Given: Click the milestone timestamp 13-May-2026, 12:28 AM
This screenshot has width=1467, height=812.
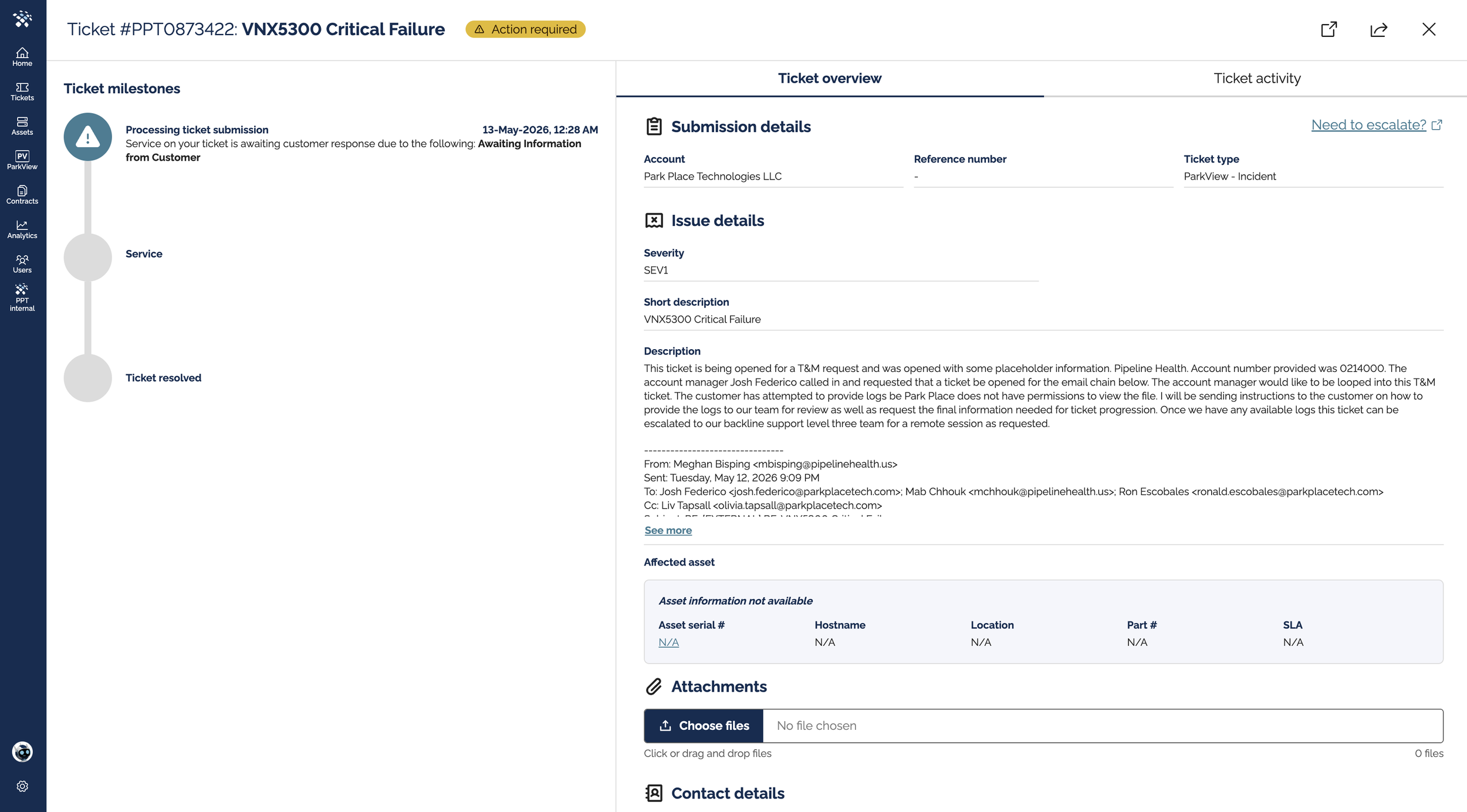Looking at the screenshot, I should pyautogui.click(x=540, y=130).
